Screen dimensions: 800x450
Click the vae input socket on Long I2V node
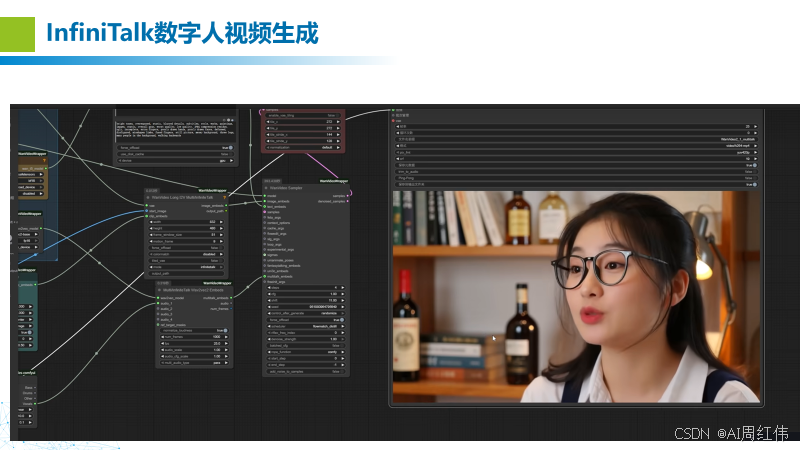click(146, 206)
